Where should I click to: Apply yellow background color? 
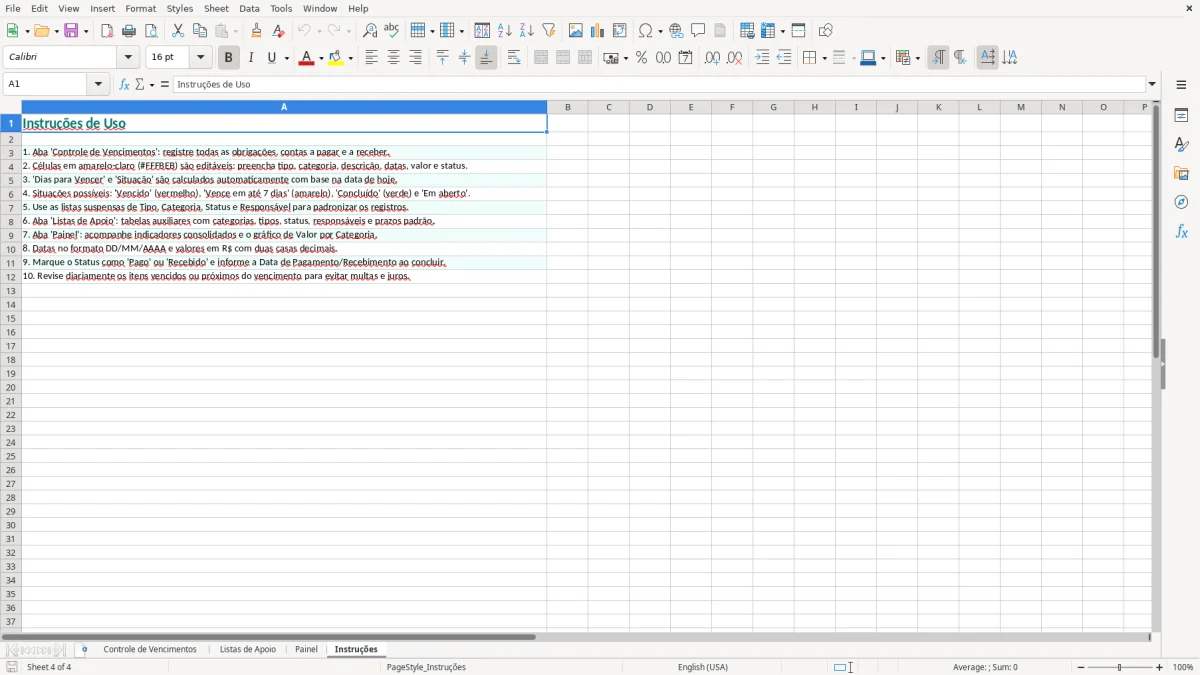[336, 58]
